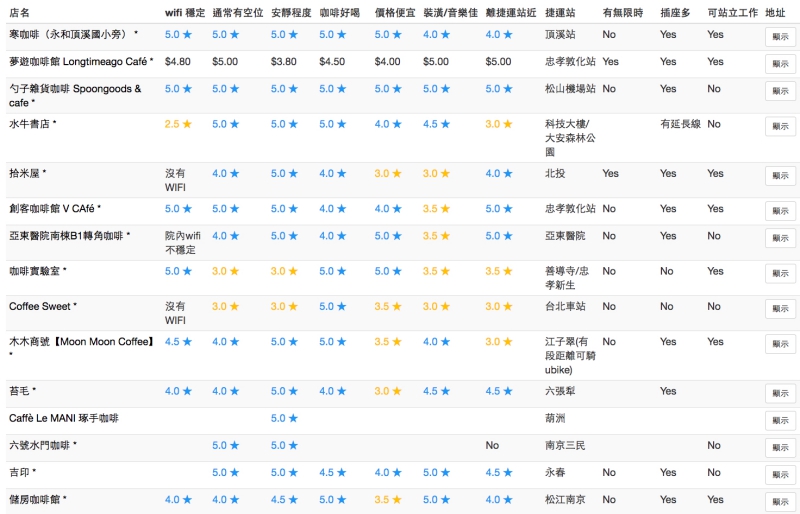800x514 pixels.
Task: Click the 裝潢/音樂佳 column header
Action: click(x=451, y=13)
